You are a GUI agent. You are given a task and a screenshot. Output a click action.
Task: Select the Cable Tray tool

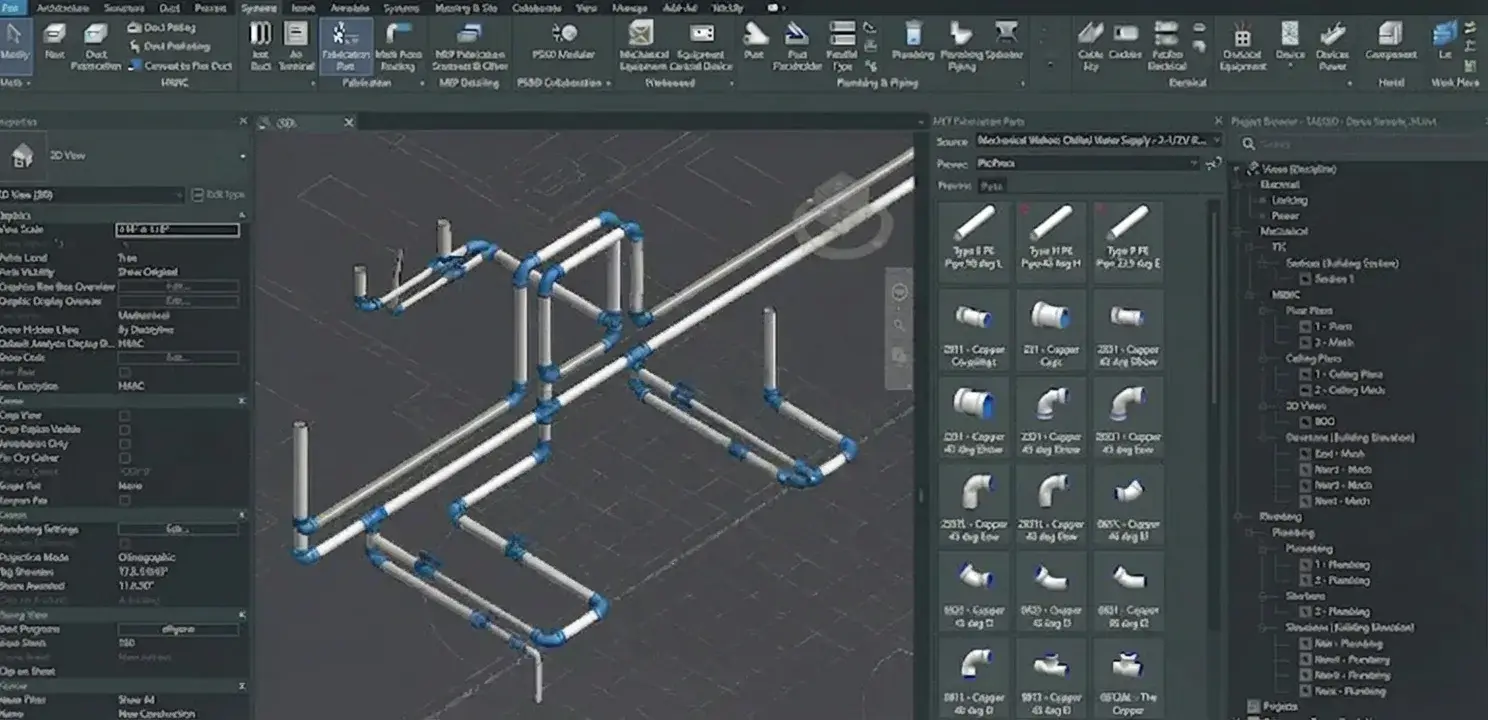[1090, 46]
